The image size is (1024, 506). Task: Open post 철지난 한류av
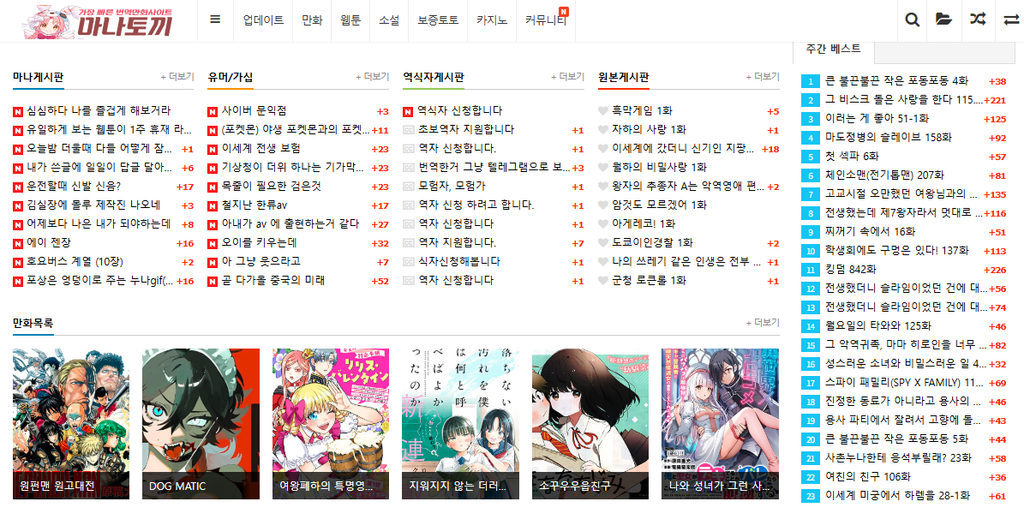[255, 206]
